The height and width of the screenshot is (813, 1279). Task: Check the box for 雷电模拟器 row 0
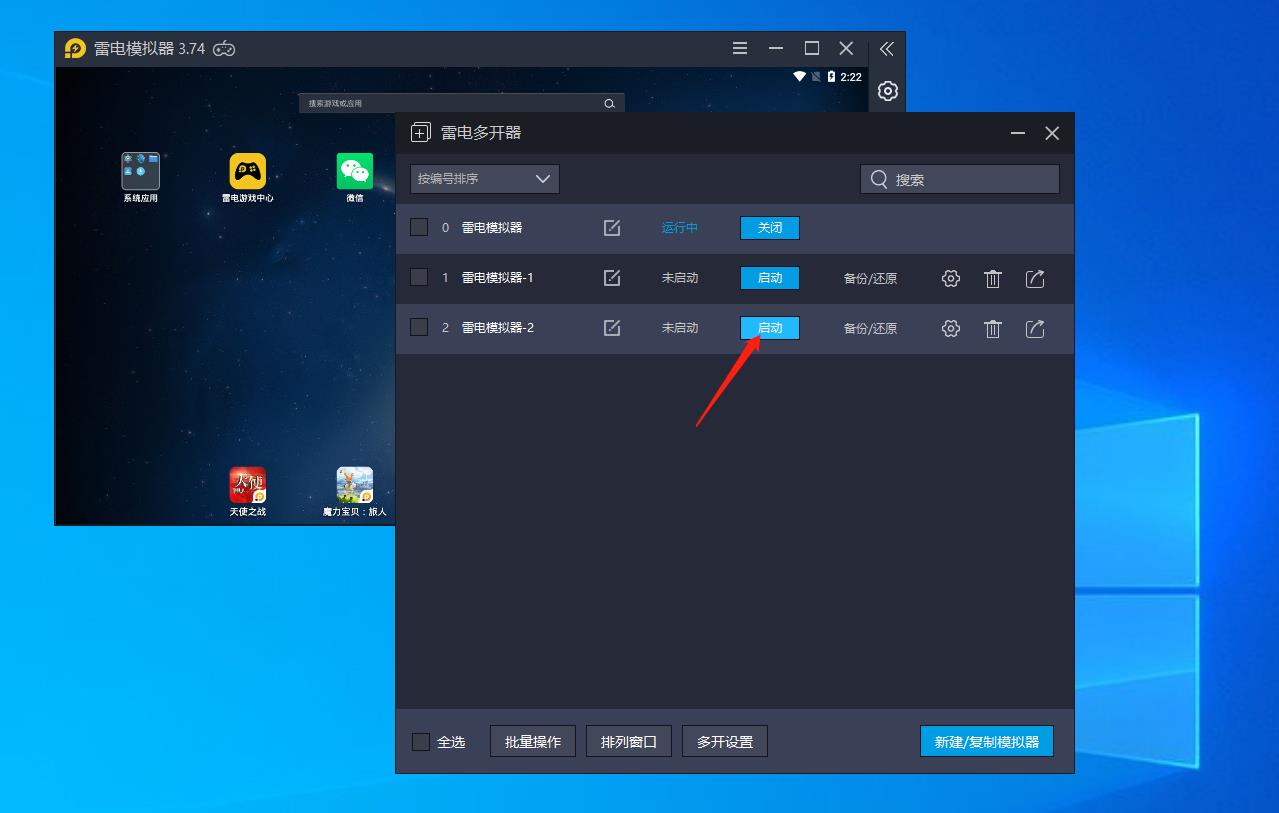tap(420, 227)
